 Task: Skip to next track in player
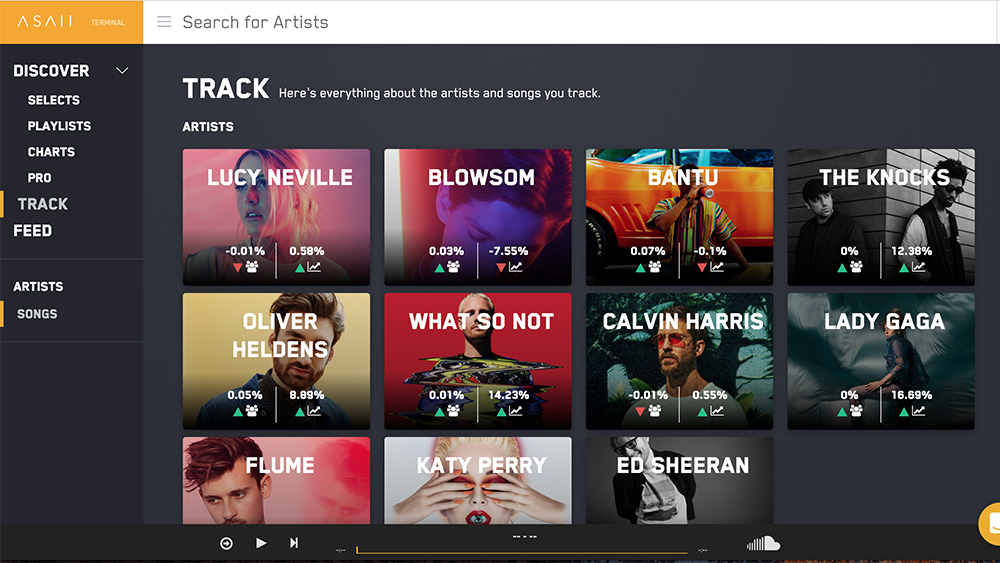[x=293, y=543]
